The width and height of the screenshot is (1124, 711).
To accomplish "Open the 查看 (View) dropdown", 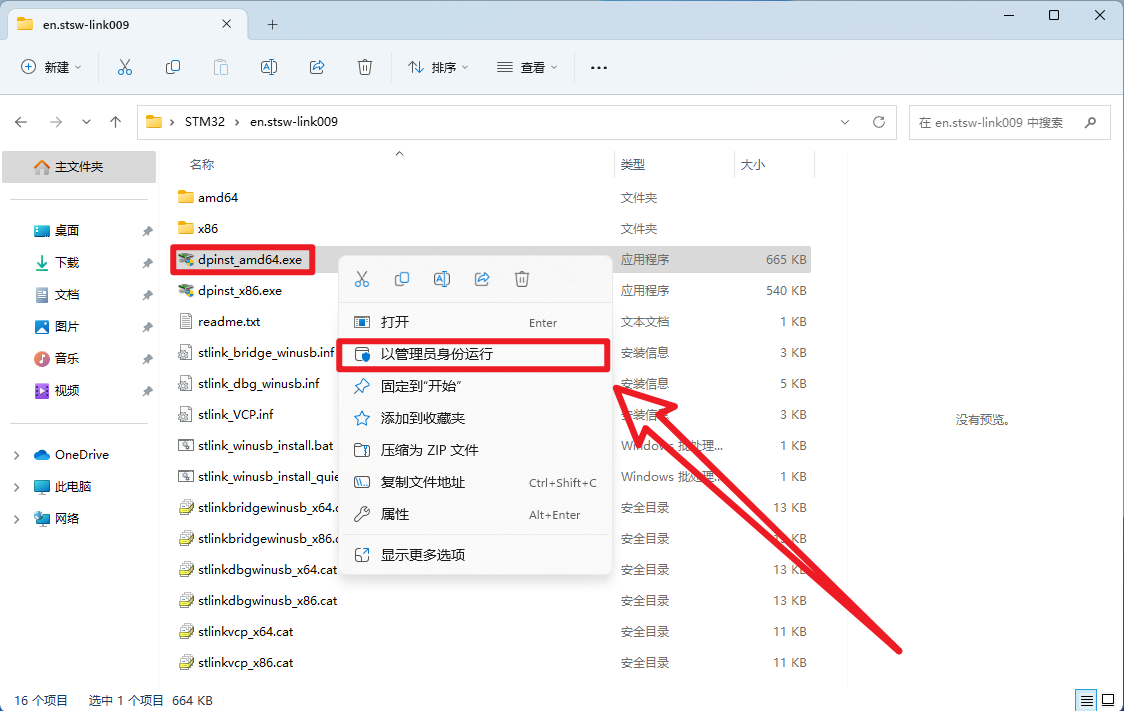I will click(527, 67).
